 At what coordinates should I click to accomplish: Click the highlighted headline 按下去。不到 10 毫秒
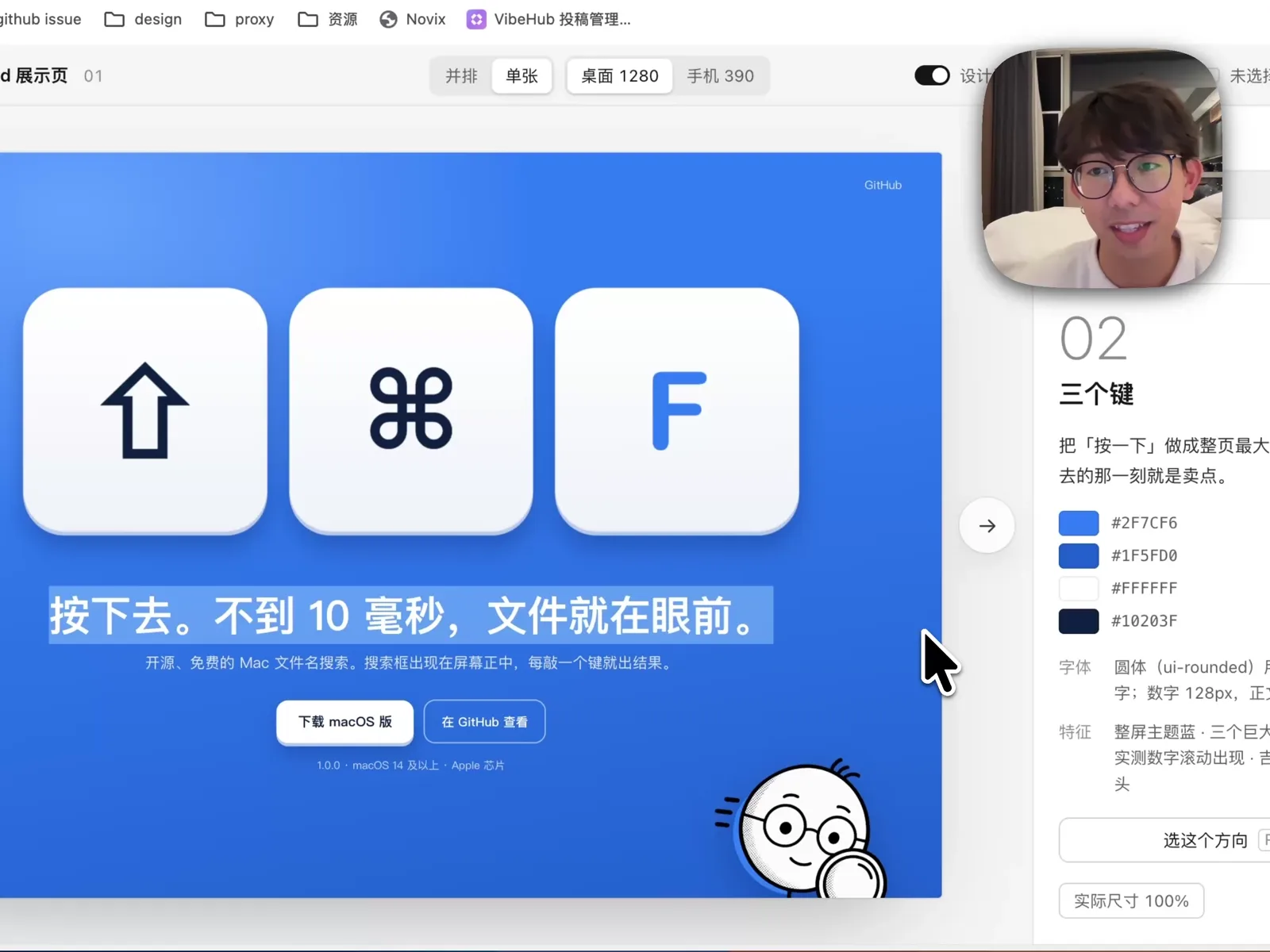click(x=410, y=616)
